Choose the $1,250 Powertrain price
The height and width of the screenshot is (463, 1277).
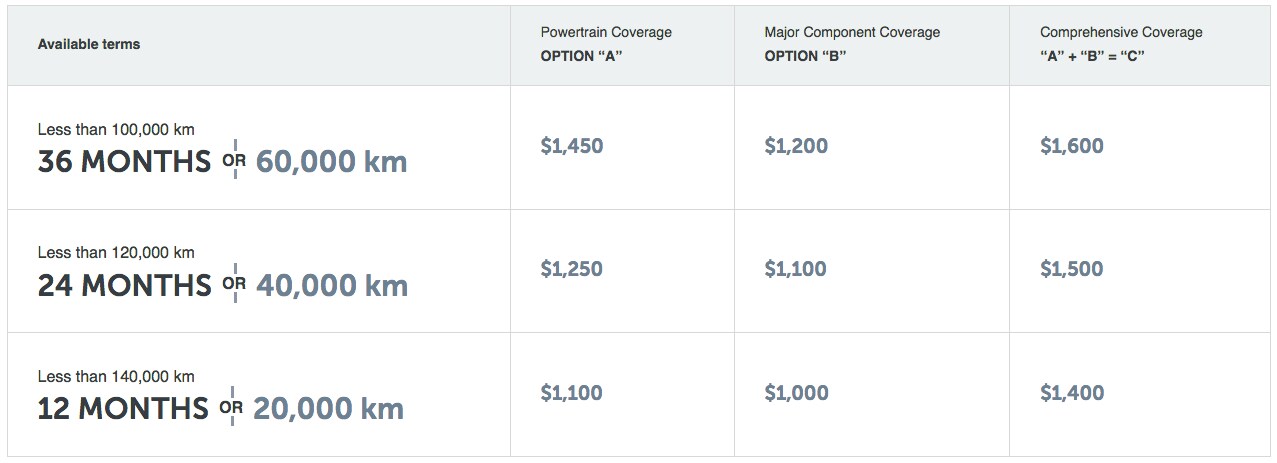(572, 269)
